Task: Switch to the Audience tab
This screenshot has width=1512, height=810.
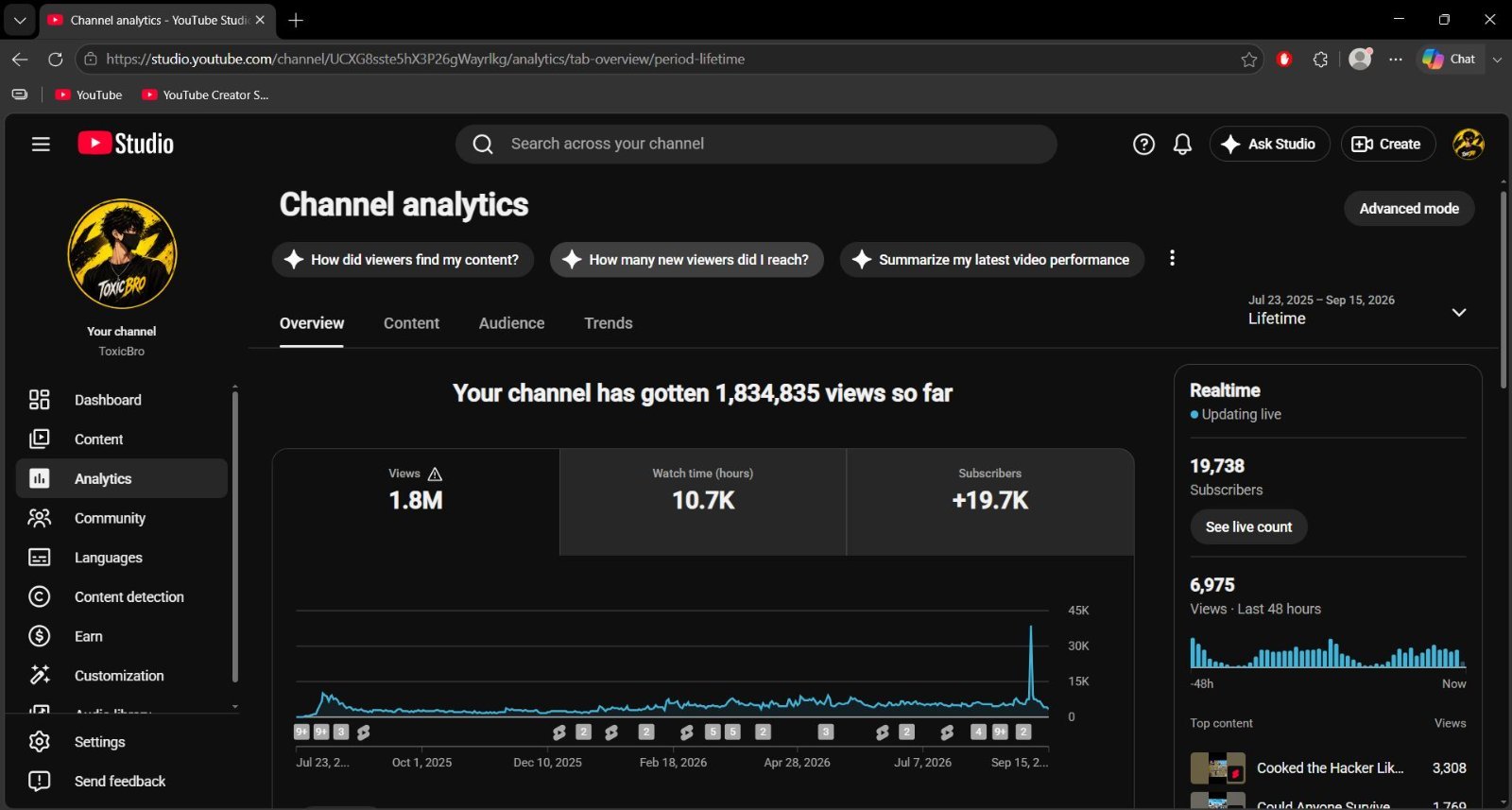Action: click(511, 323)
